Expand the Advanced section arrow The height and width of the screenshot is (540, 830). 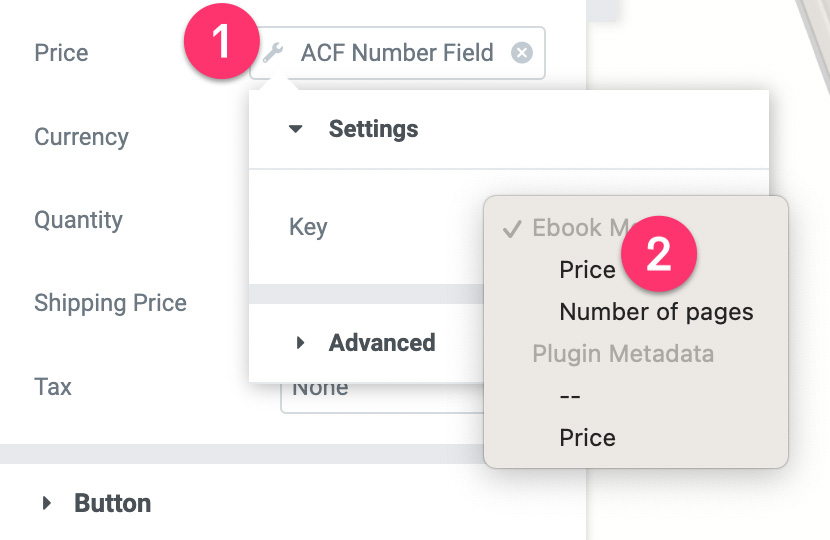[x=300, y=343]
